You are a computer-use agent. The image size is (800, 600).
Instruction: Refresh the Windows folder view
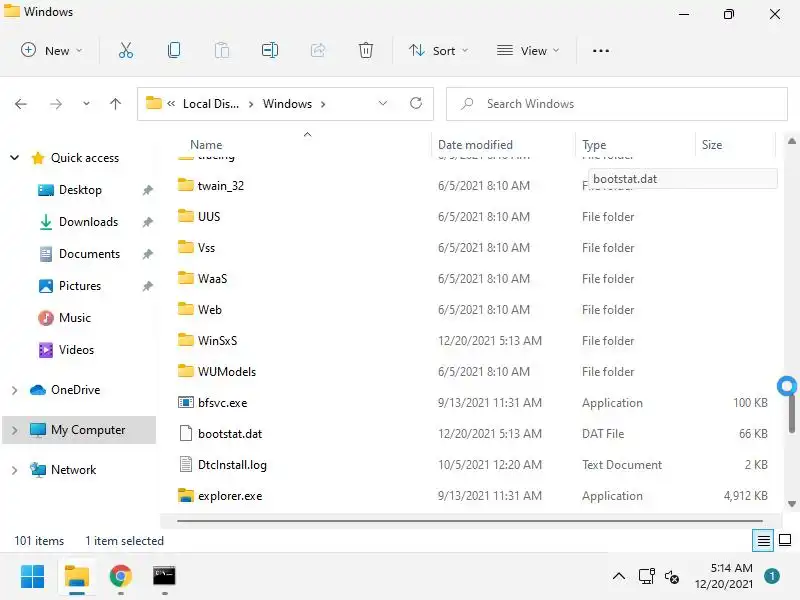click(x=416, y=104)
